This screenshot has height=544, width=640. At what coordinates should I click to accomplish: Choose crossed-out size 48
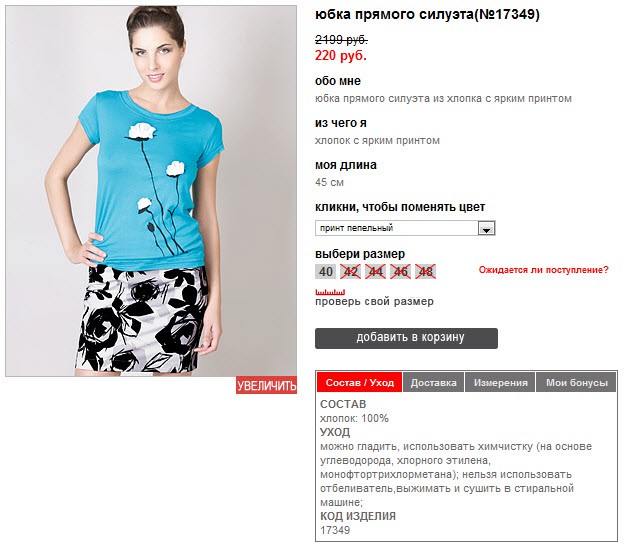click(425, 272)
